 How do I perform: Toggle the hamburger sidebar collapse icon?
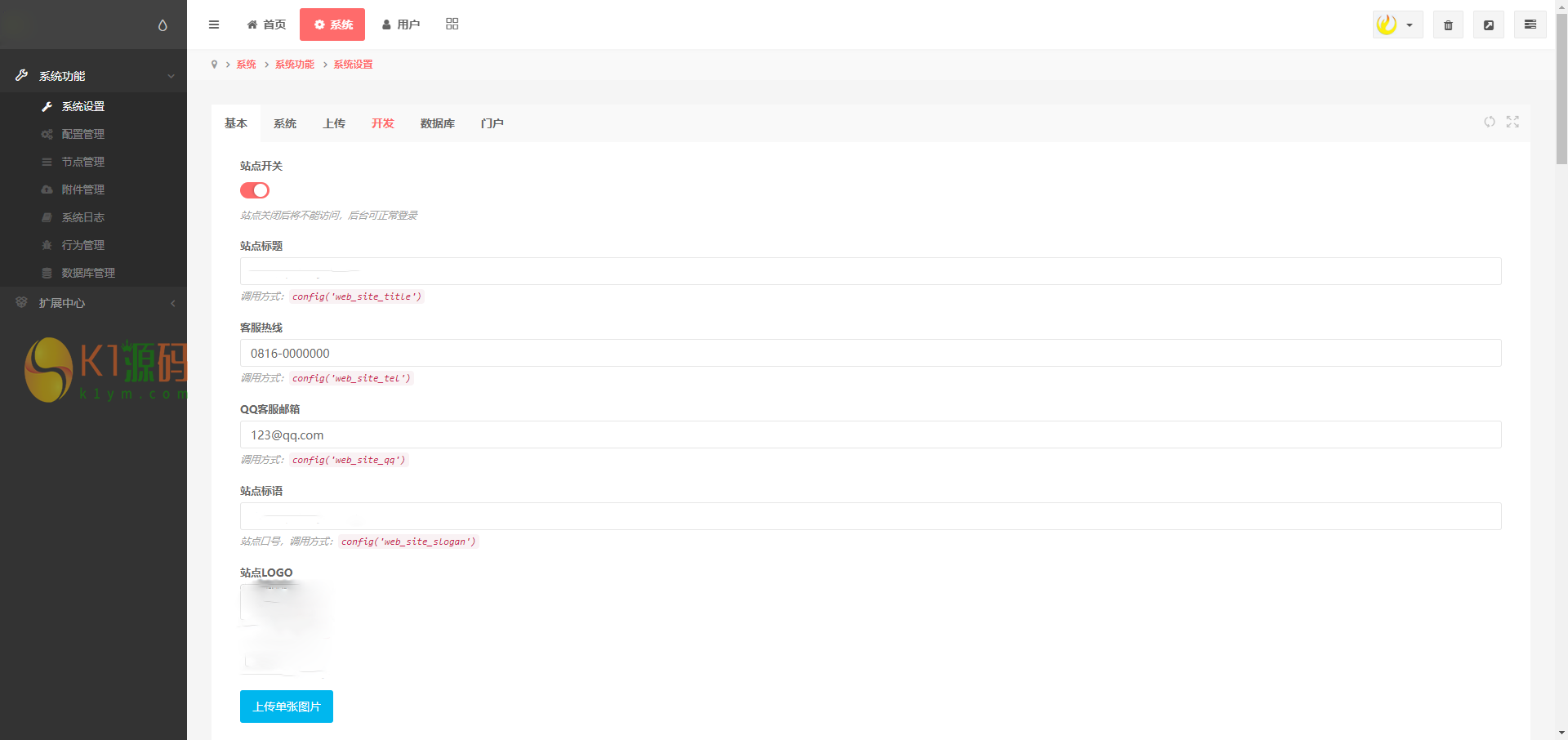tap(214, 25)
